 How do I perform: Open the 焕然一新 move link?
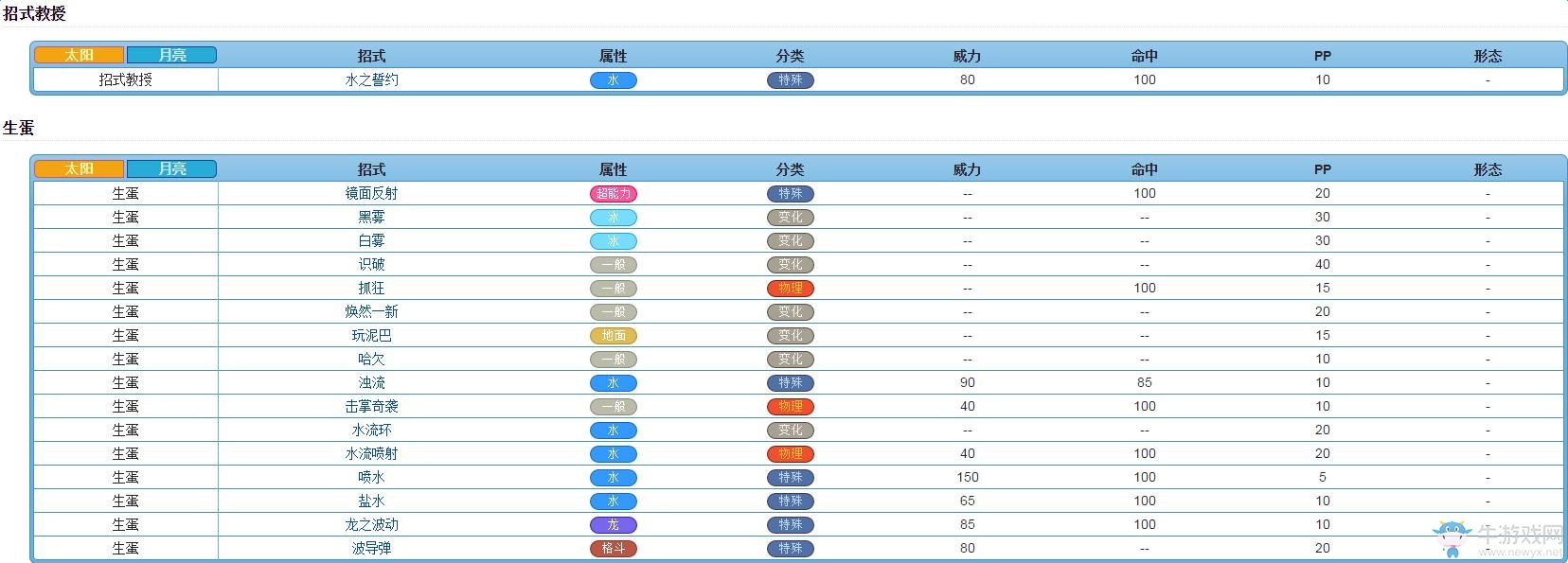(371, 311)
